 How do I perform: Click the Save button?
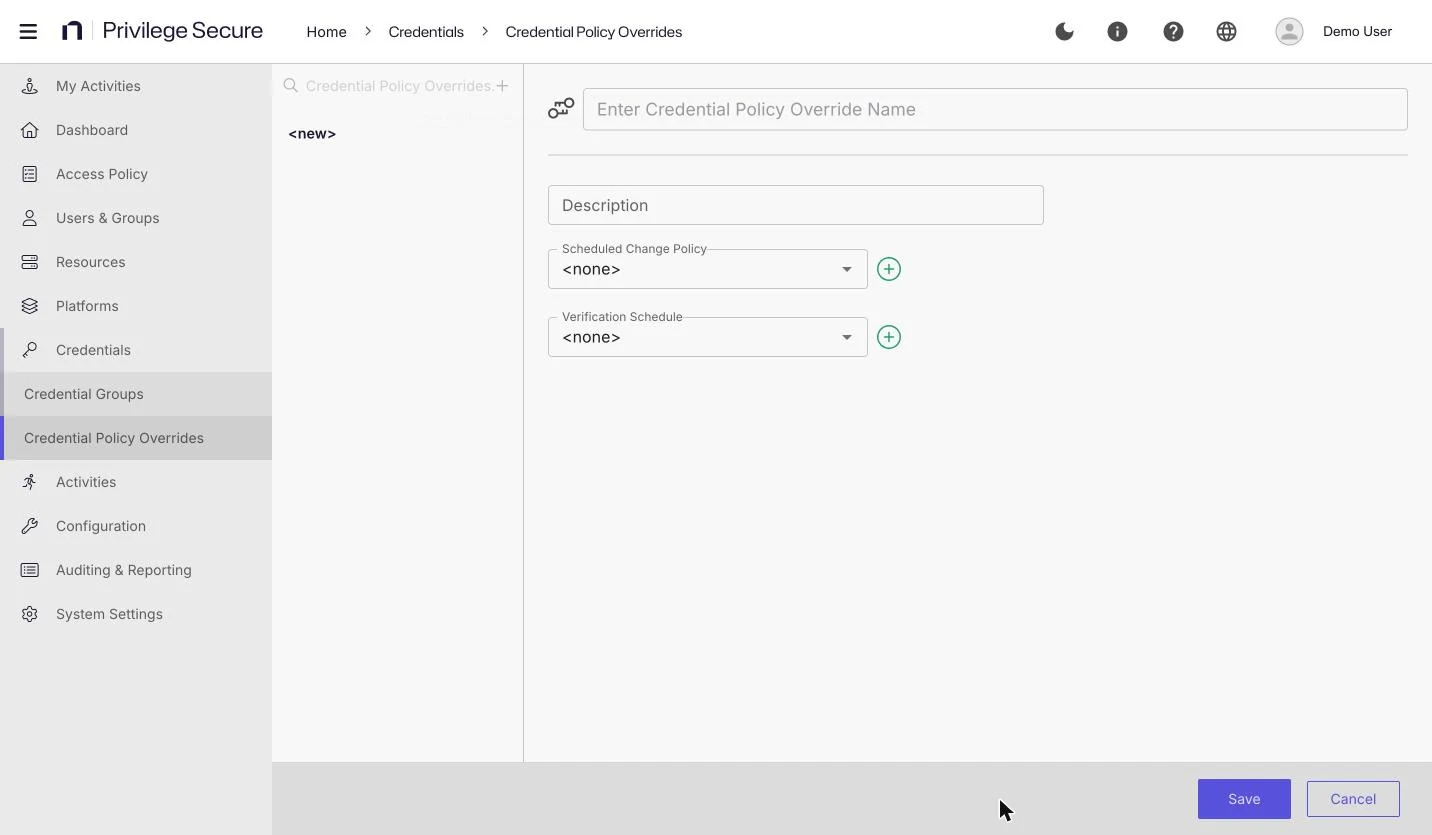1244,799
